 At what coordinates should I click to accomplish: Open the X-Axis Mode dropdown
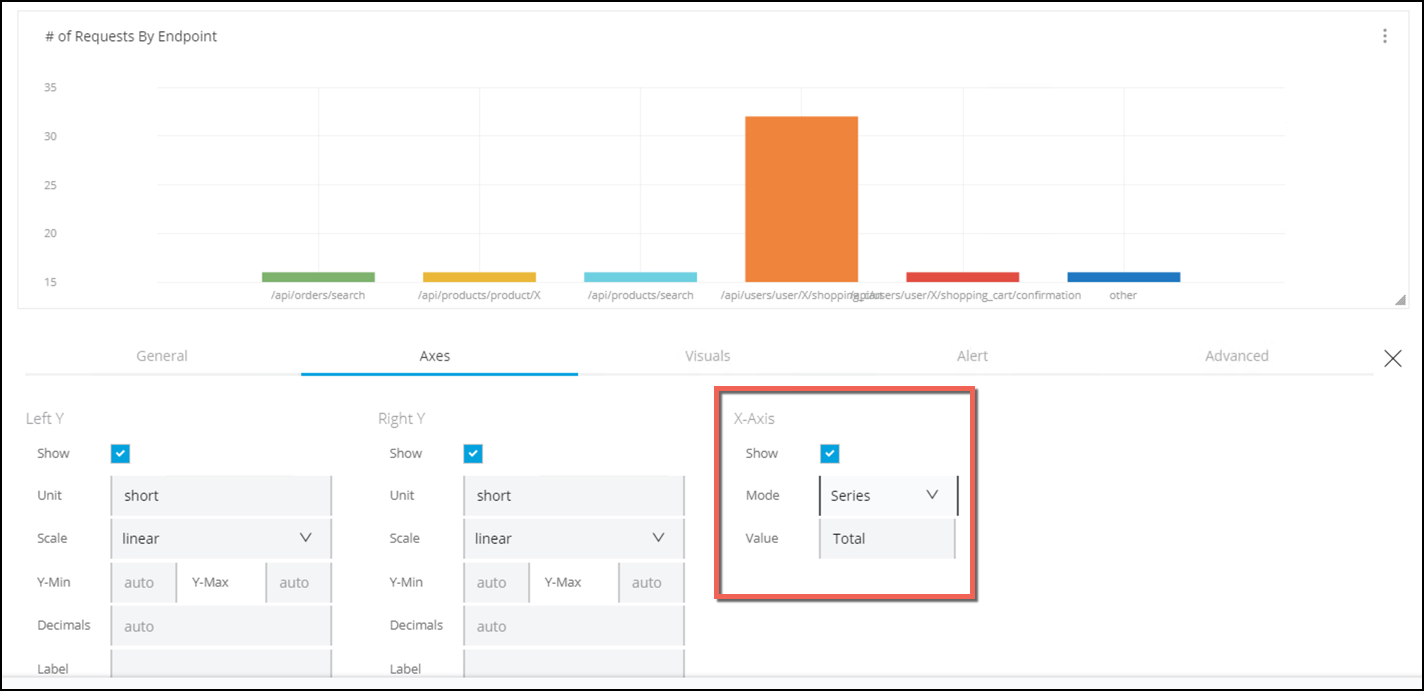pos(887,495)
